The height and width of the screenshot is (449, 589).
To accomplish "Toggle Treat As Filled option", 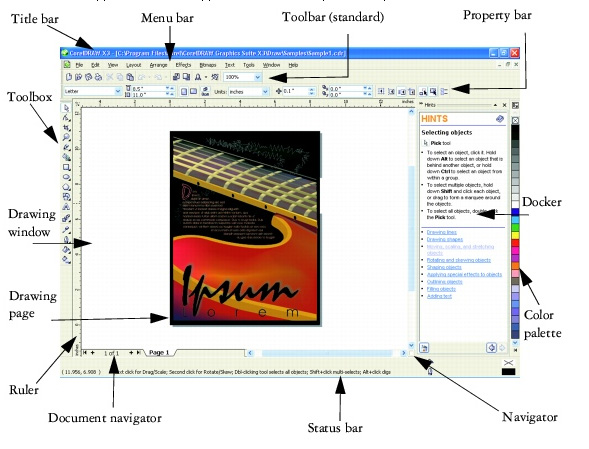I will pos(433,91).
